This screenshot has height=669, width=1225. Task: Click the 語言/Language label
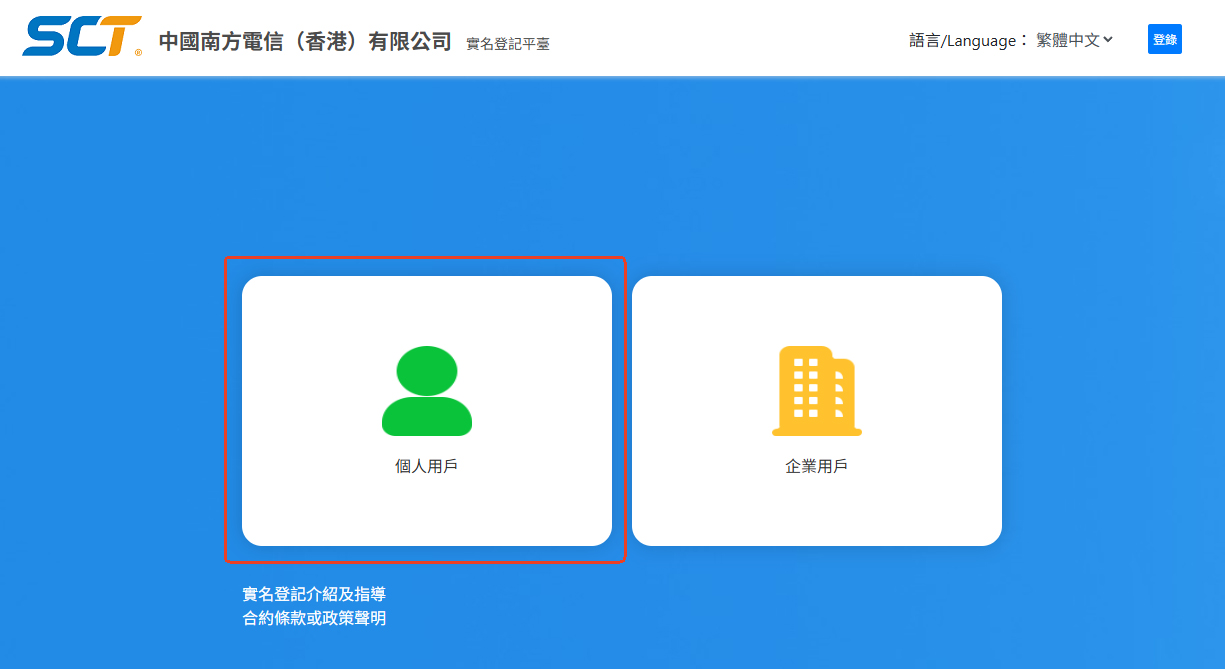pyautogui.click(x=968, y=41)
